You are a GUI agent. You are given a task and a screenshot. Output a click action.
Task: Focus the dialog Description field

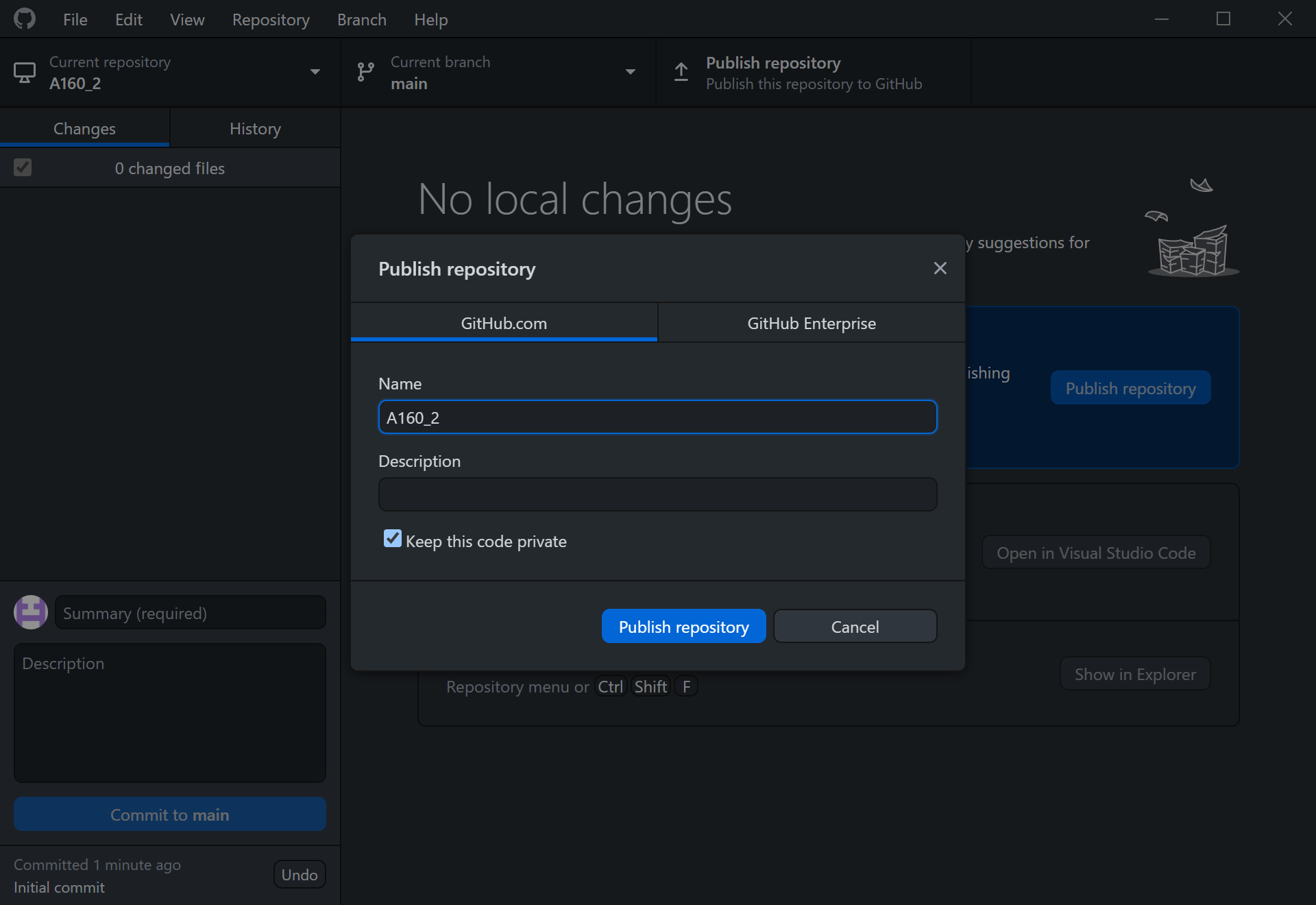[657, 494]
